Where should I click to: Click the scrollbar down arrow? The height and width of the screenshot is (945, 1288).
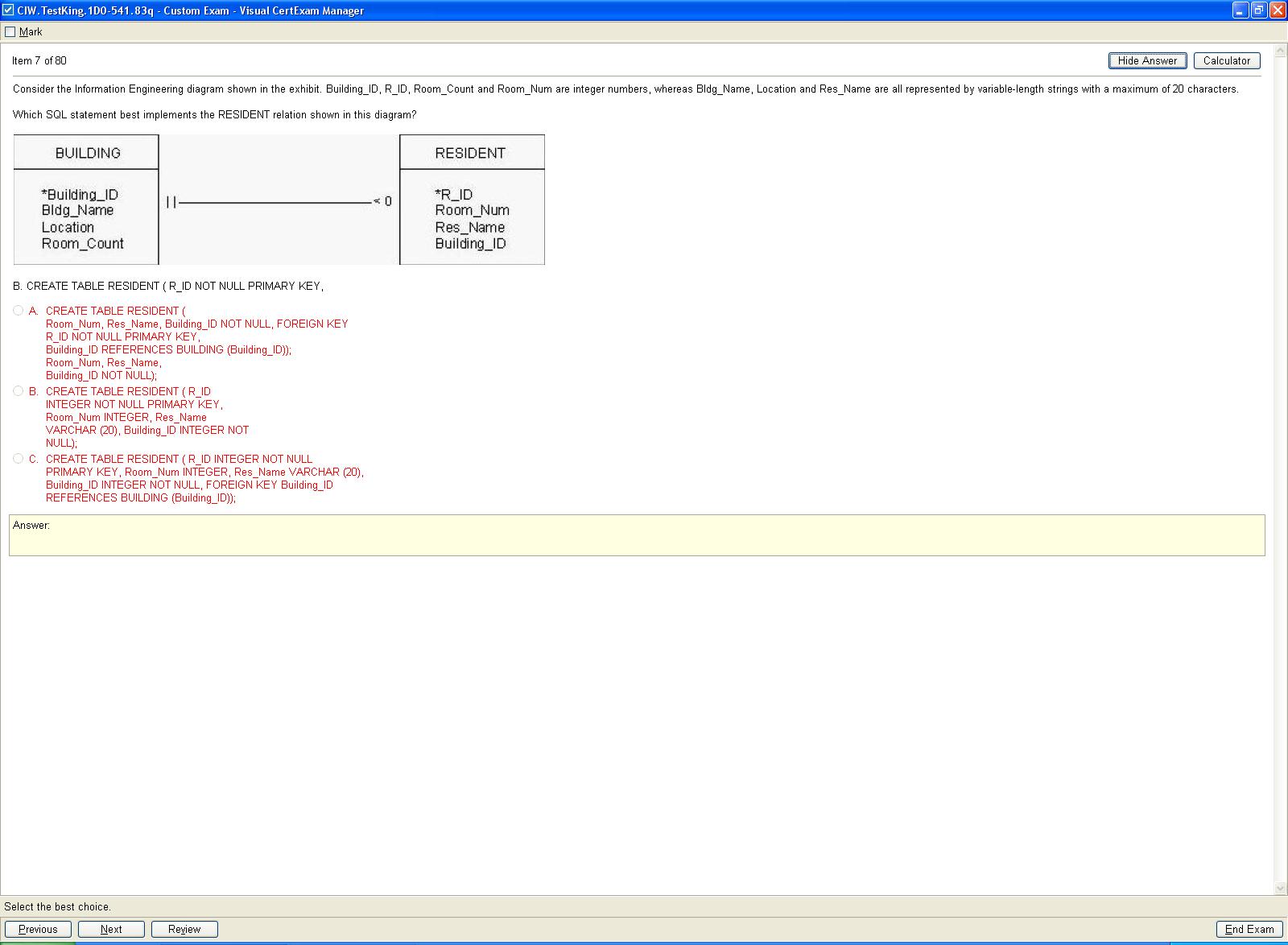tap(1281, 888)
